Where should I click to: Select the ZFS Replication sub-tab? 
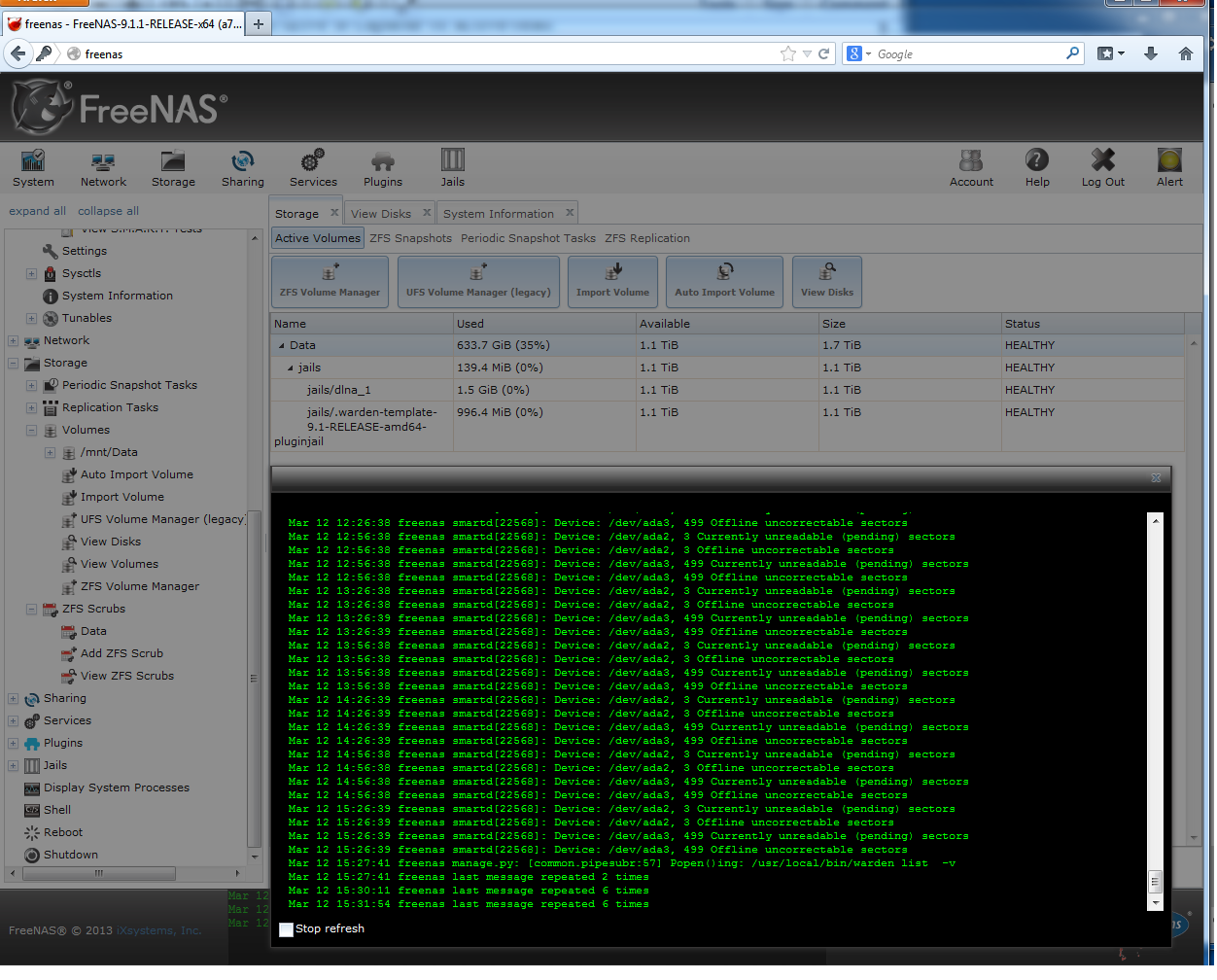pos(647,238)
